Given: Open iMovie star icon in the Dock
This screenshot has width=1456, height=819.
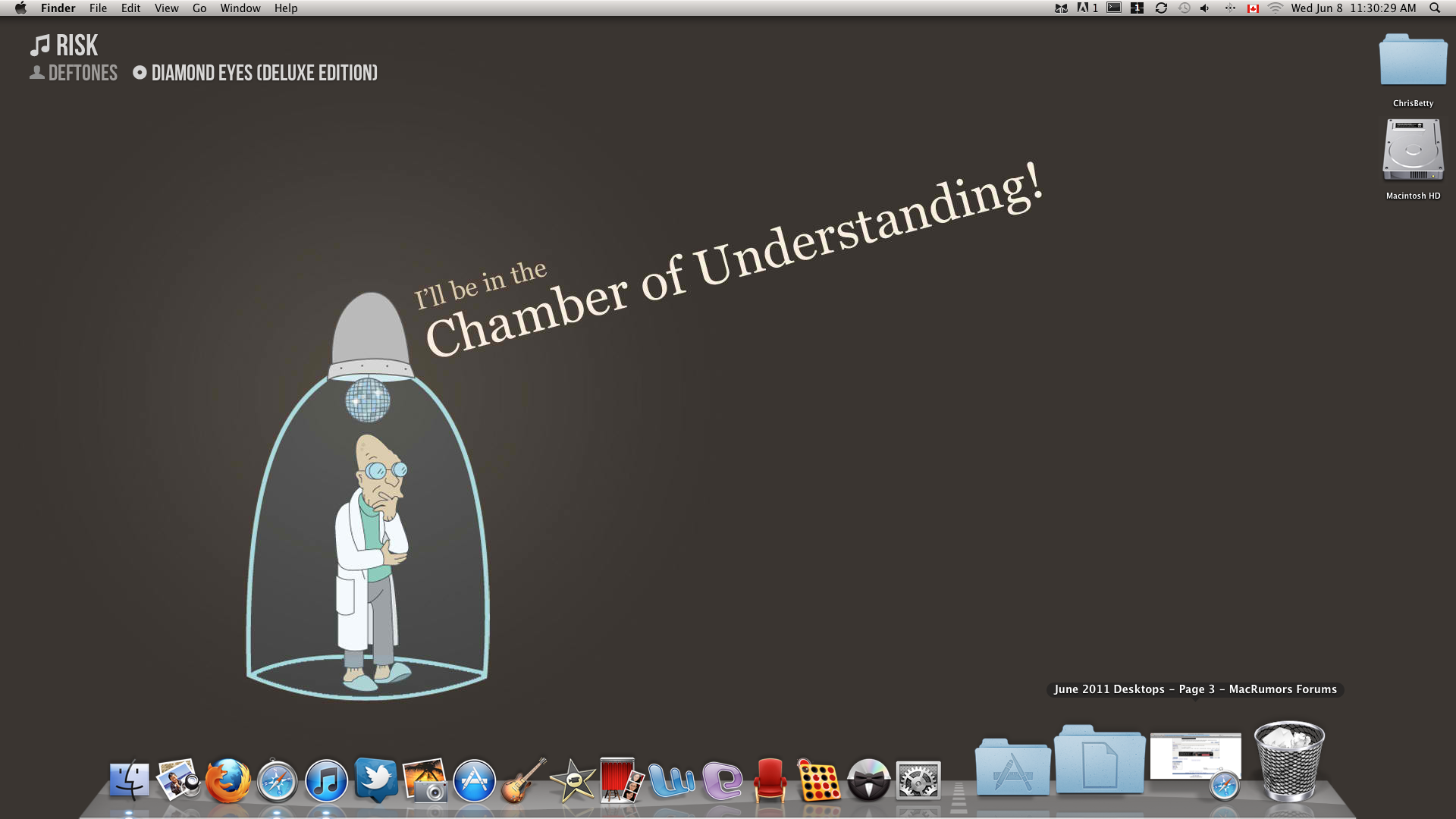Looking at the screenshot, I should (x=573, y=780).
